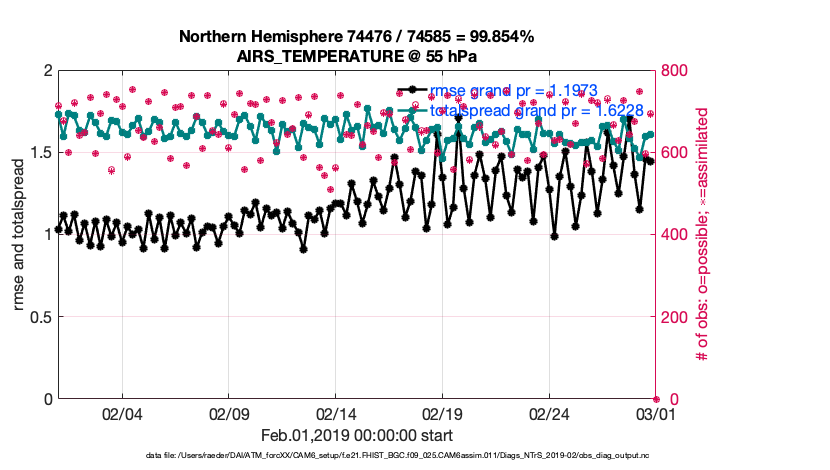Click the 400 tick label on the right axis
The image size is (830, 470).
click(x=675, y=235)
